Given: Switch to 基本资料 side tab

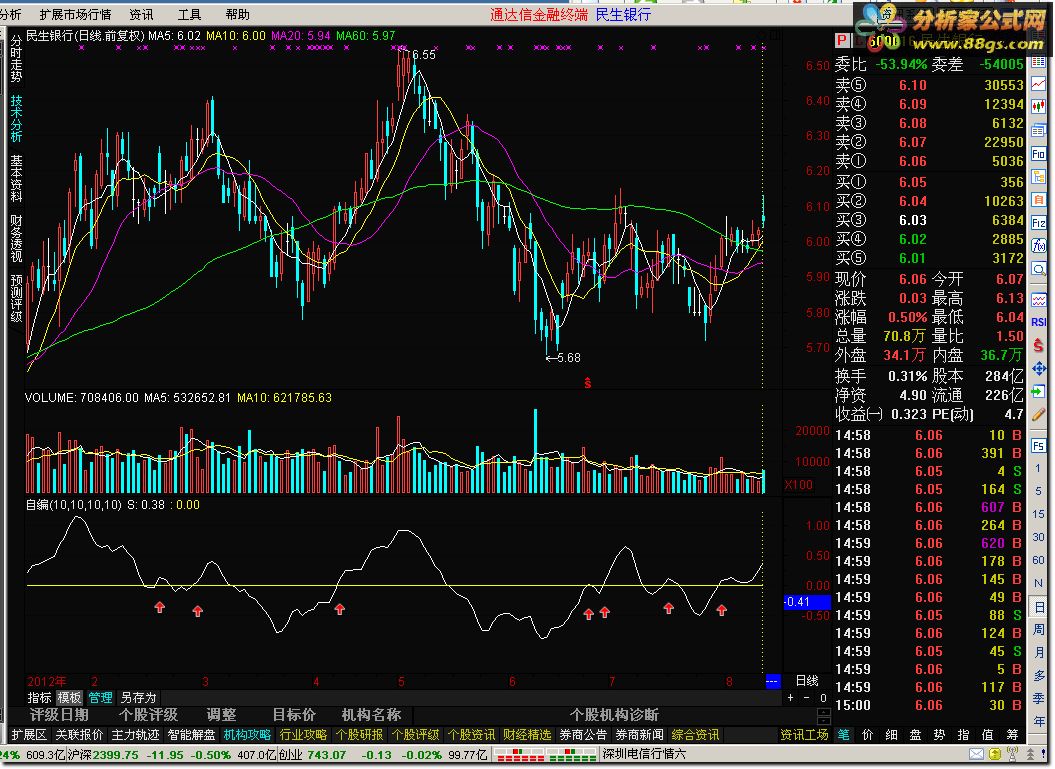Looking at the screenshot, I should pyautogui.click(x=16, y=178).
